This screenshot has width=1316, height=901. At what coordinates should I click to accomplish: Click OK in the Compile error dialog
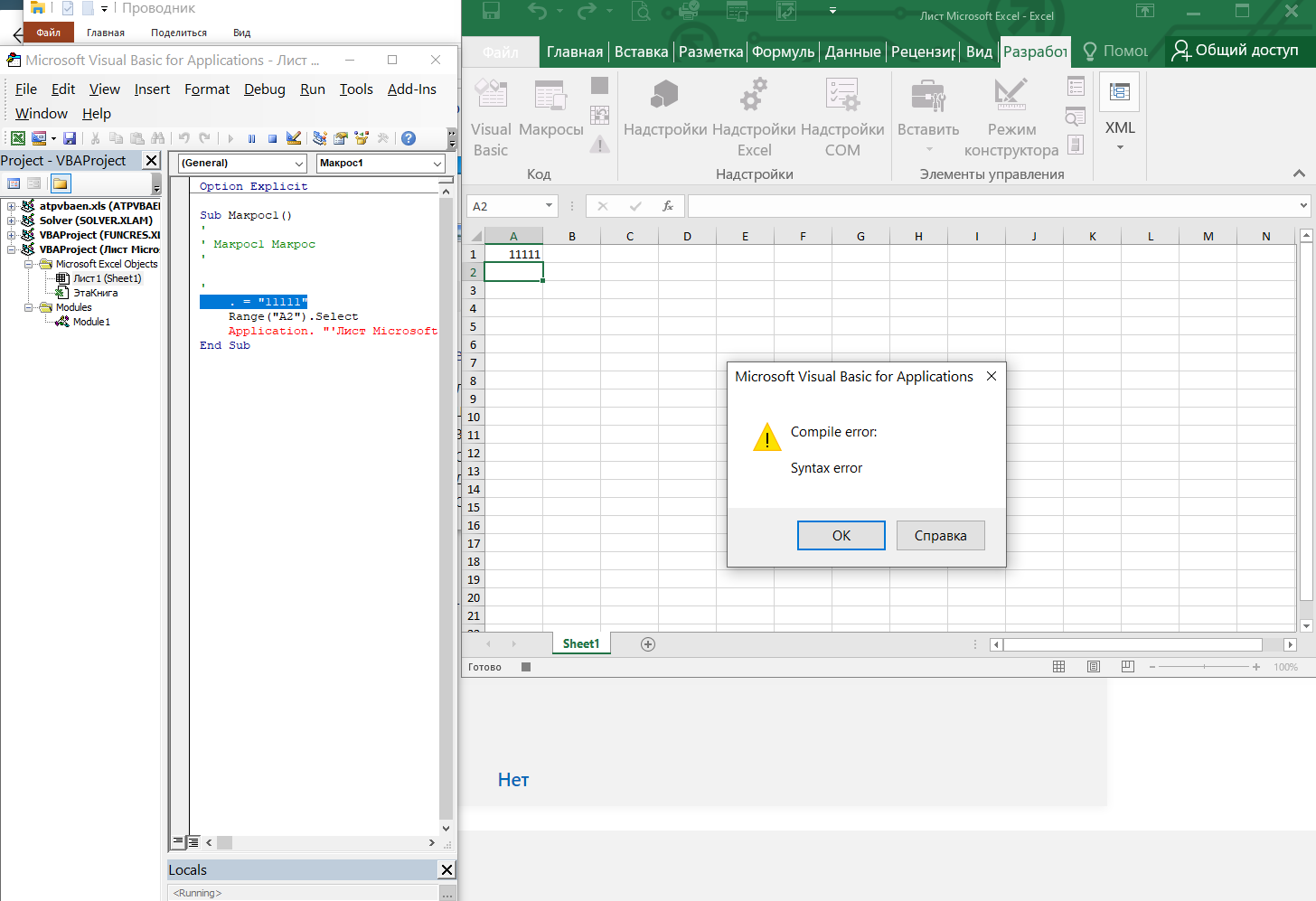click(841, 535)
